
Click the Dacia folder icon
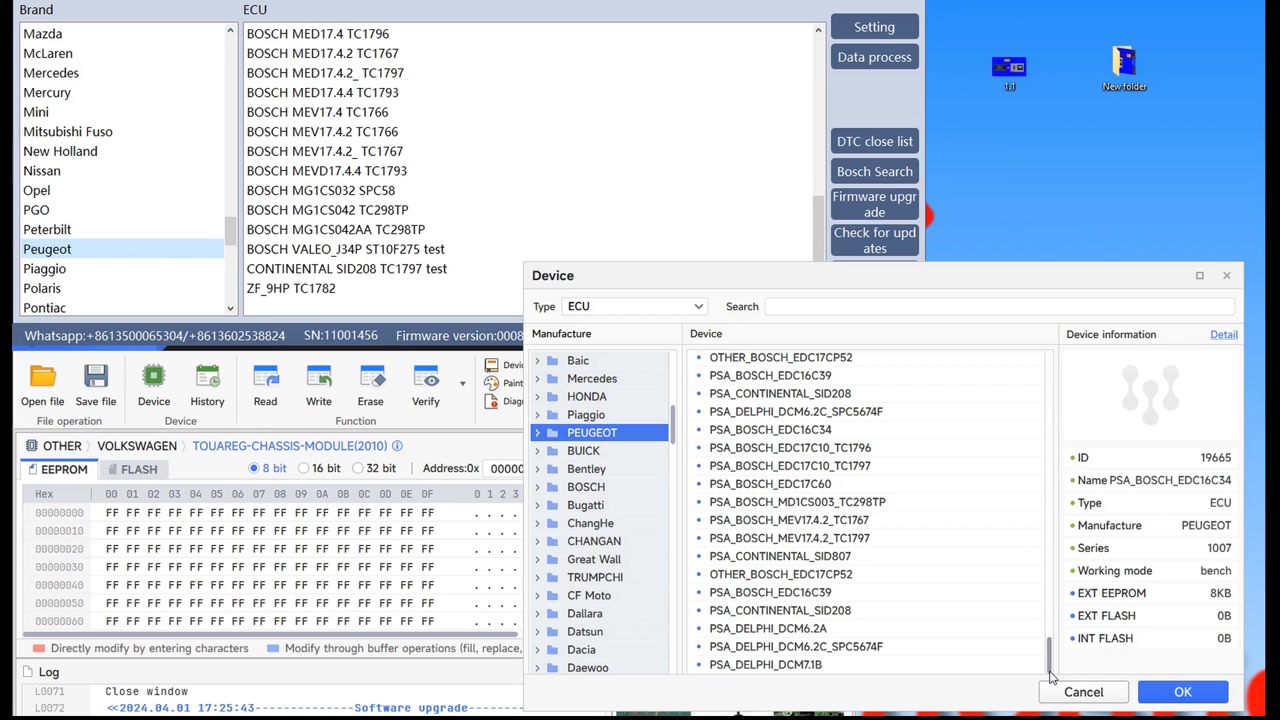(552, 649)
